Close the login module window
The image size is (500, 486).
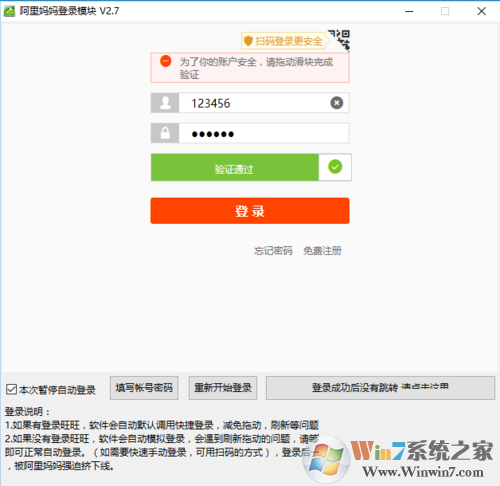pos(481,11)
